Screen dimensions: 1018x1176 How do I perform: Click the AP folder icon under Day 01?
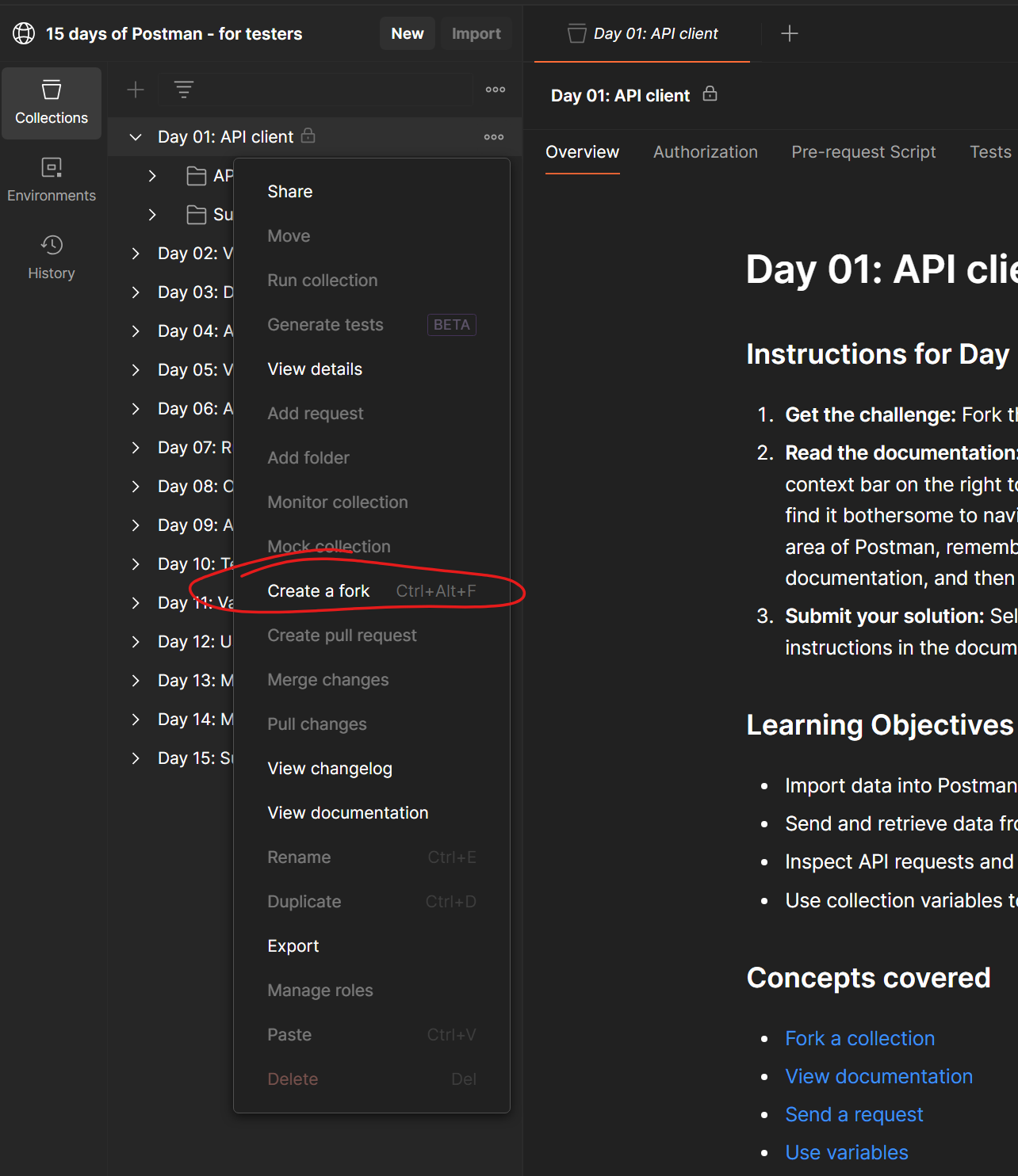(196, 175)
